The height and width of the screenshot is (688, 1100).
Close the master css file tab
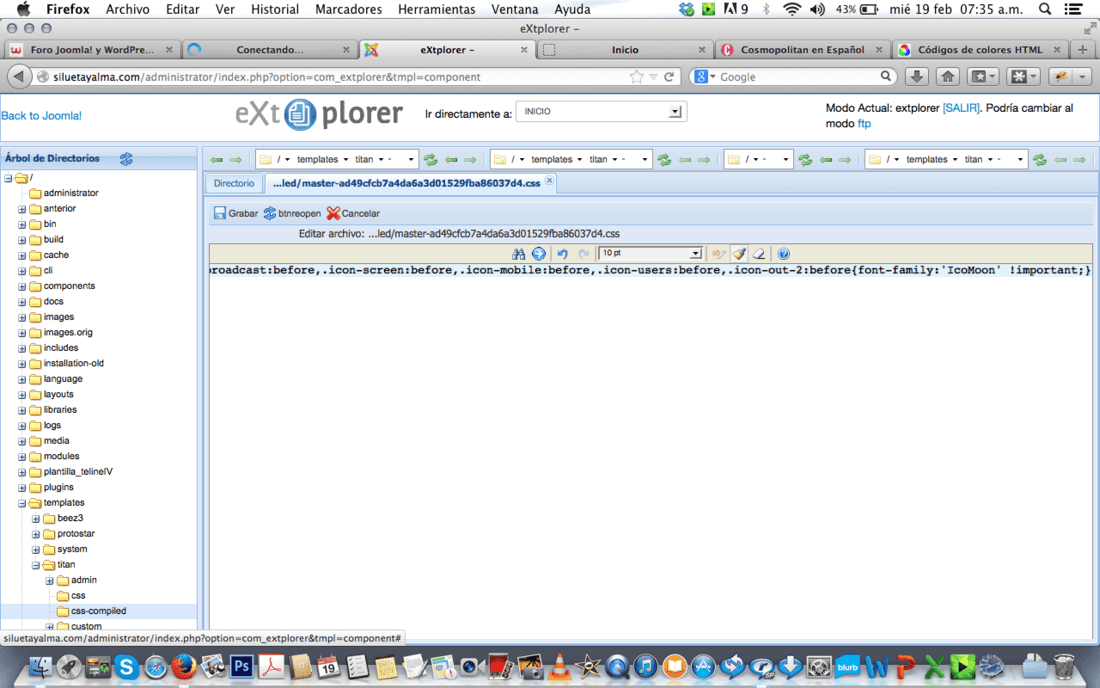550,180
